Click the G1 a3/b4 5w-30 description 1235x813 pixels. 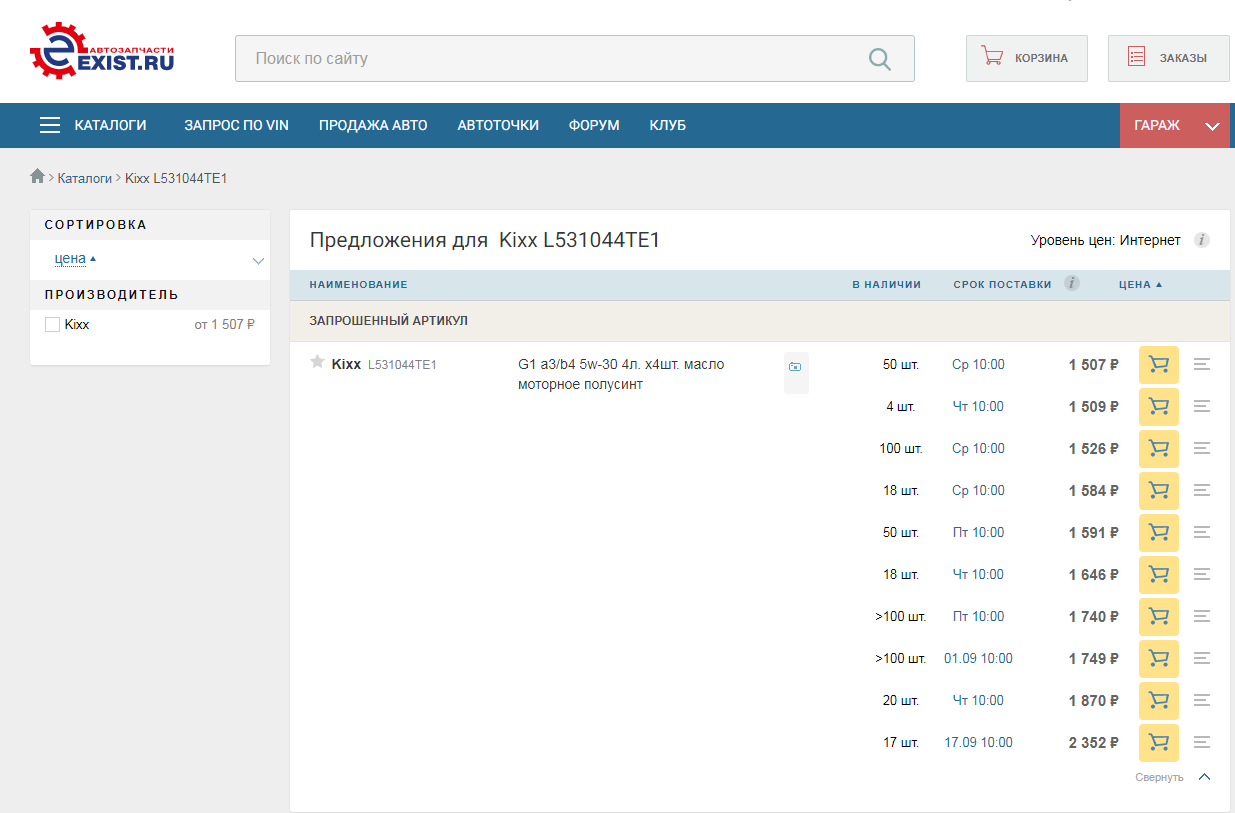click(621, 374)
